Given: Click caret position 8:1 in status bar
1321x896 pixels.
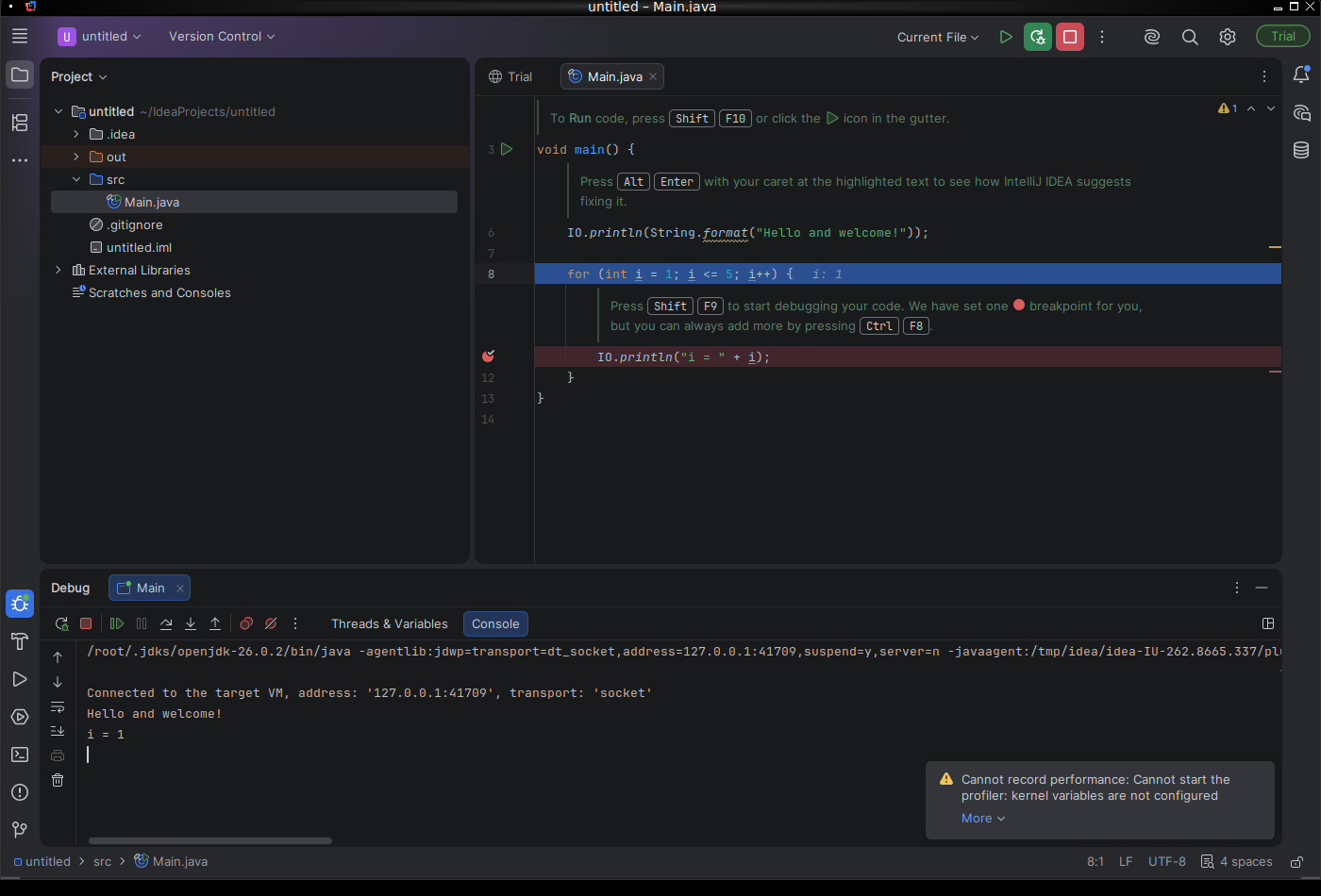Looking at the screenshot, I should 1095,862.
